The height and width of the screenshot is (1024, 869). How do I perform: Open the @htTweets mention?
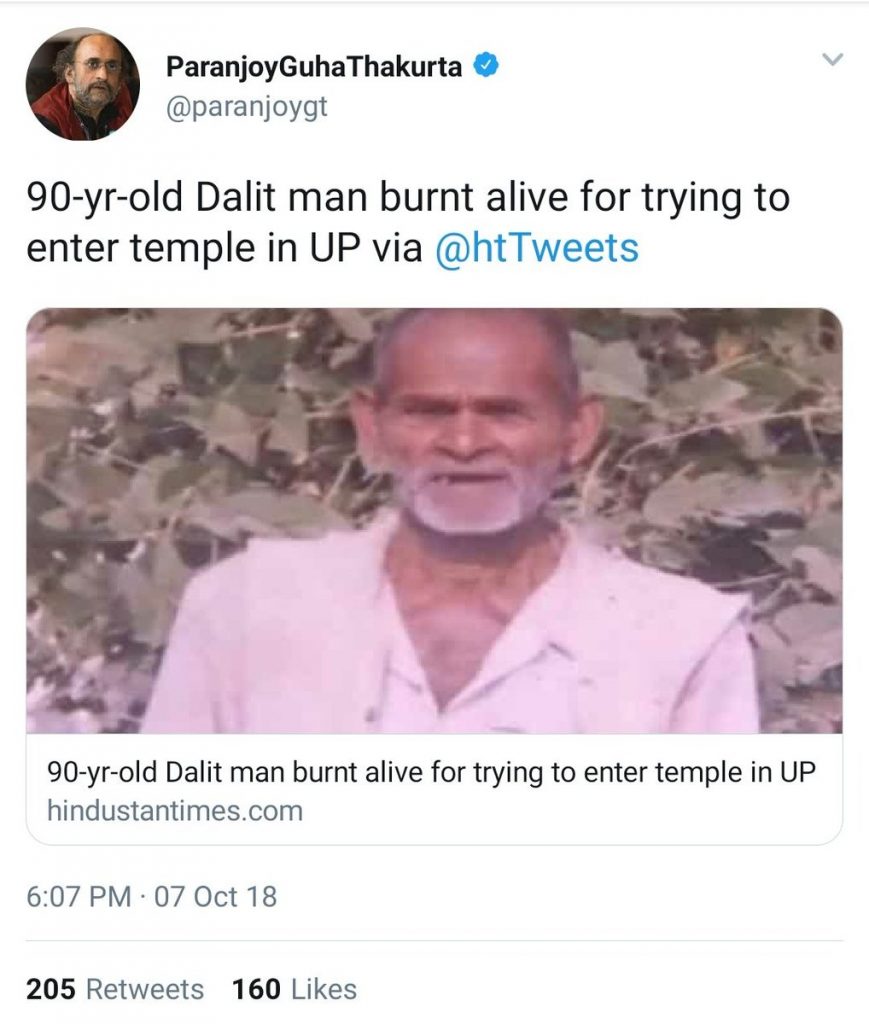(538, 247)
